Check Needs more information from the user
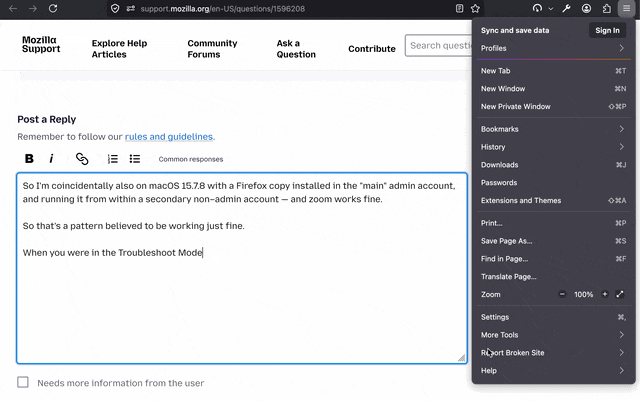 click(23, 382)
